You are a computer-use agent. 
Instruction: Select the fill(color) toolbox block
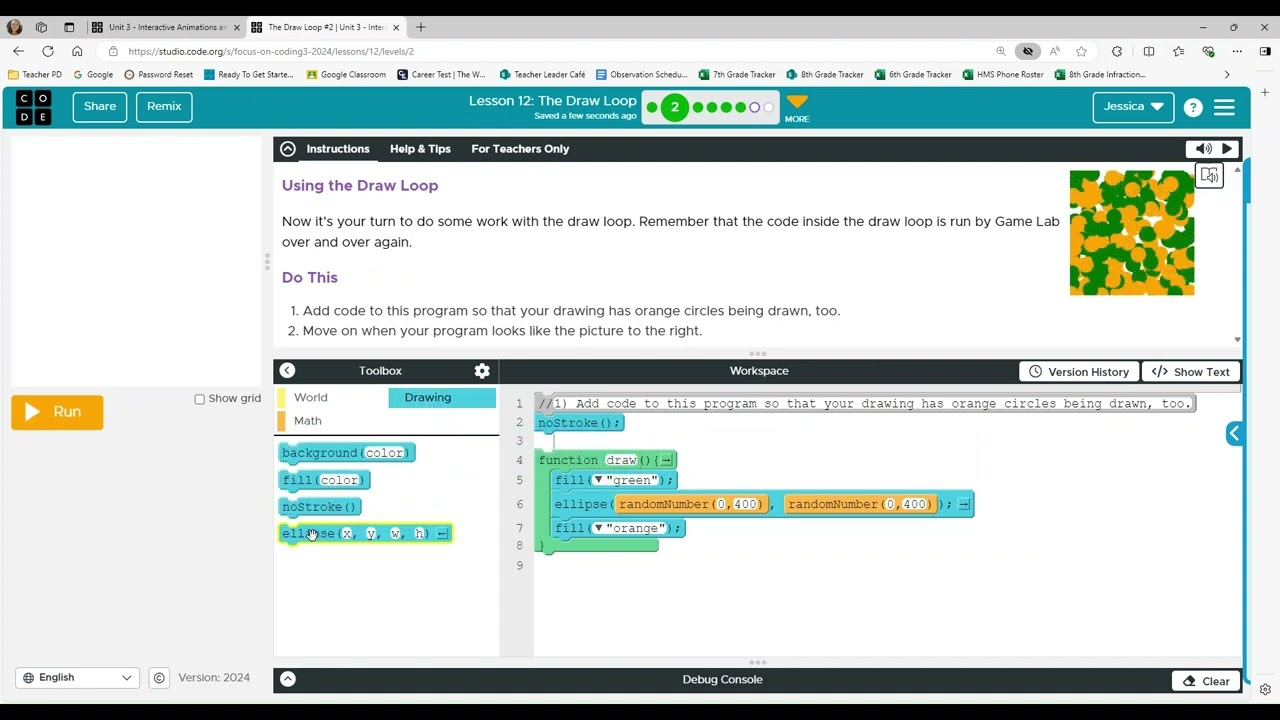coord(324,480)
